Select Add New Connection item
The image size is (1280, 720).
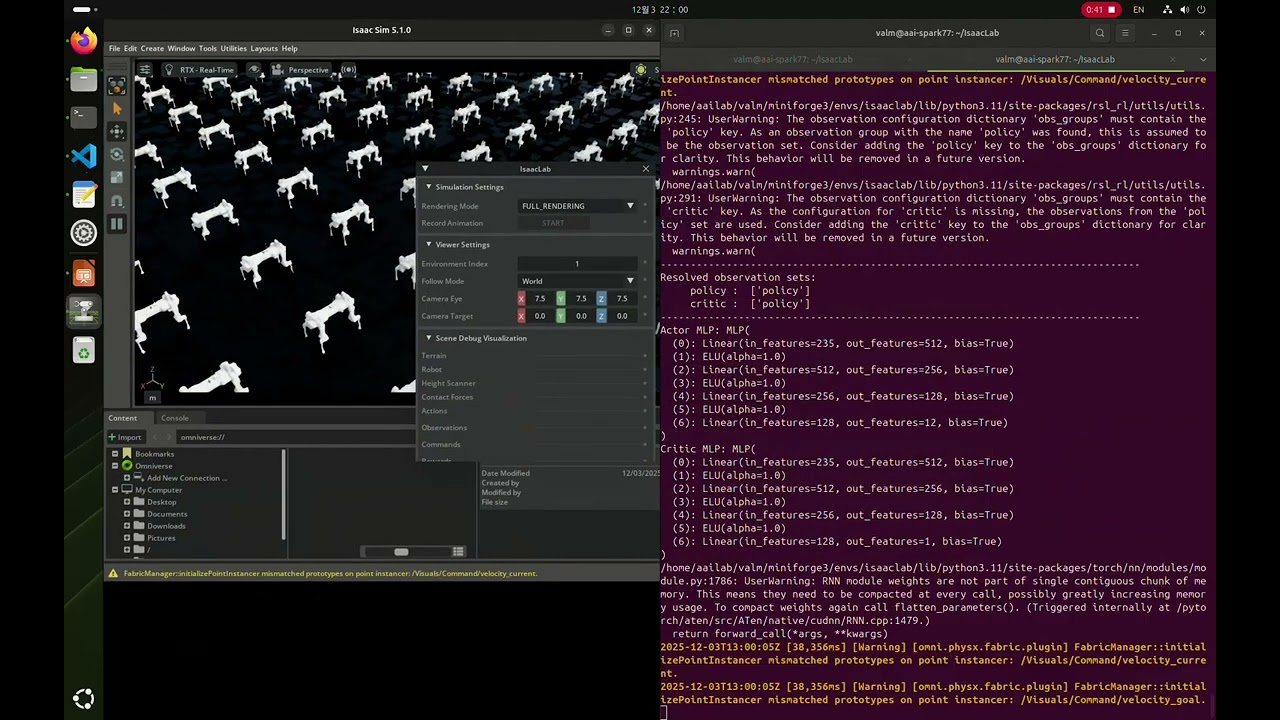(186, 478)
